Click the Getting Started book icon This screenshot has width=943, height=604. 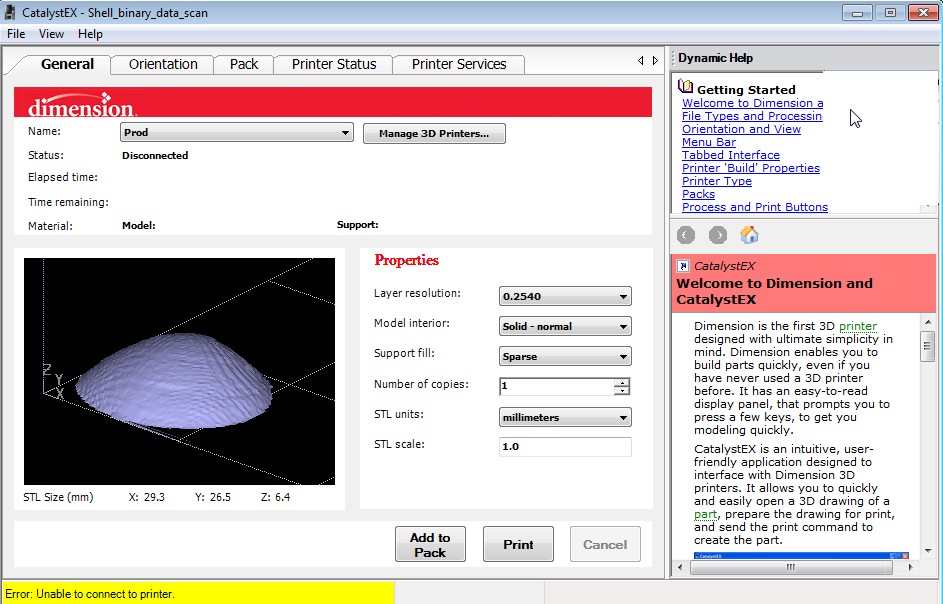(685, 86)
